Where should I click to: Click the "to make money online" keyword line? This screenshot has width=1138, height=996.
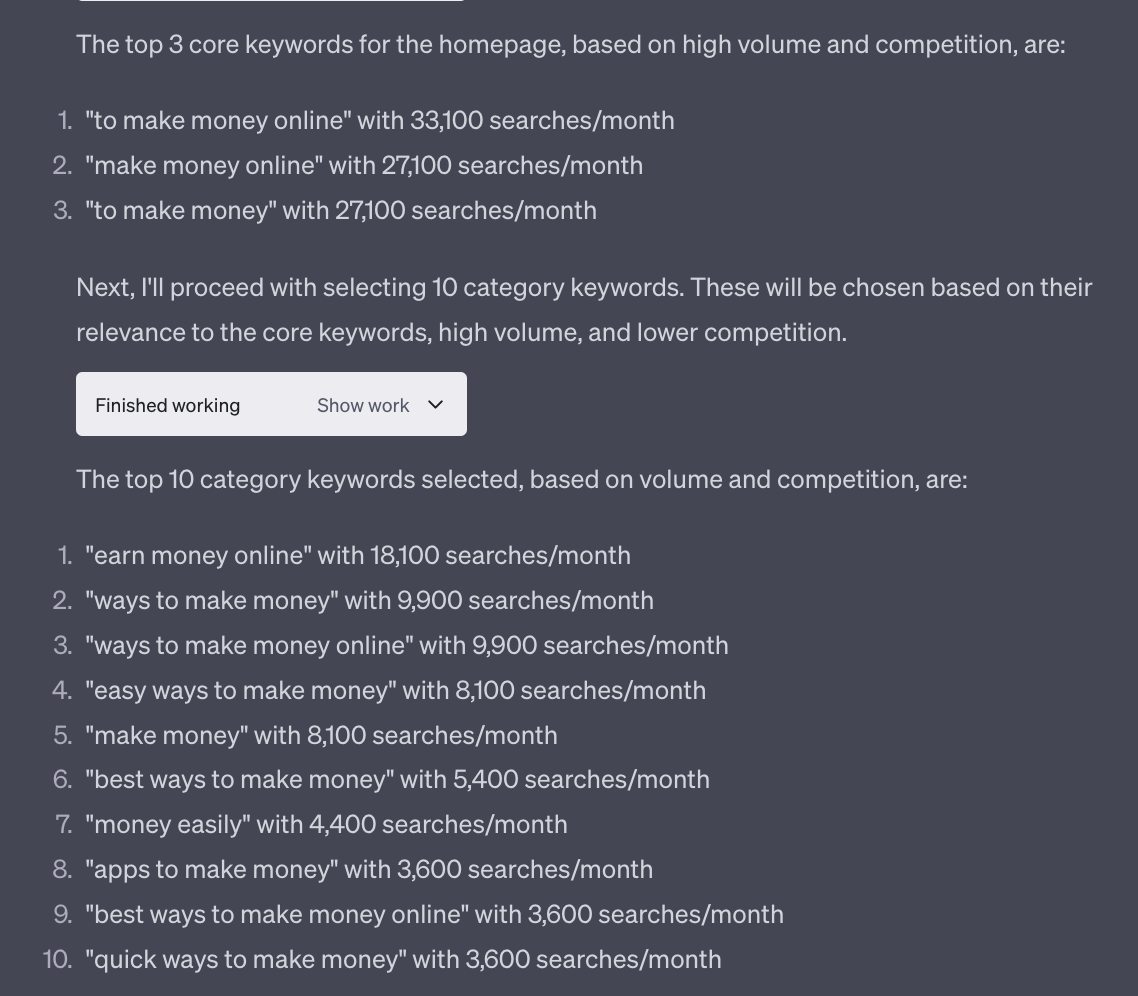coord(380,120)
